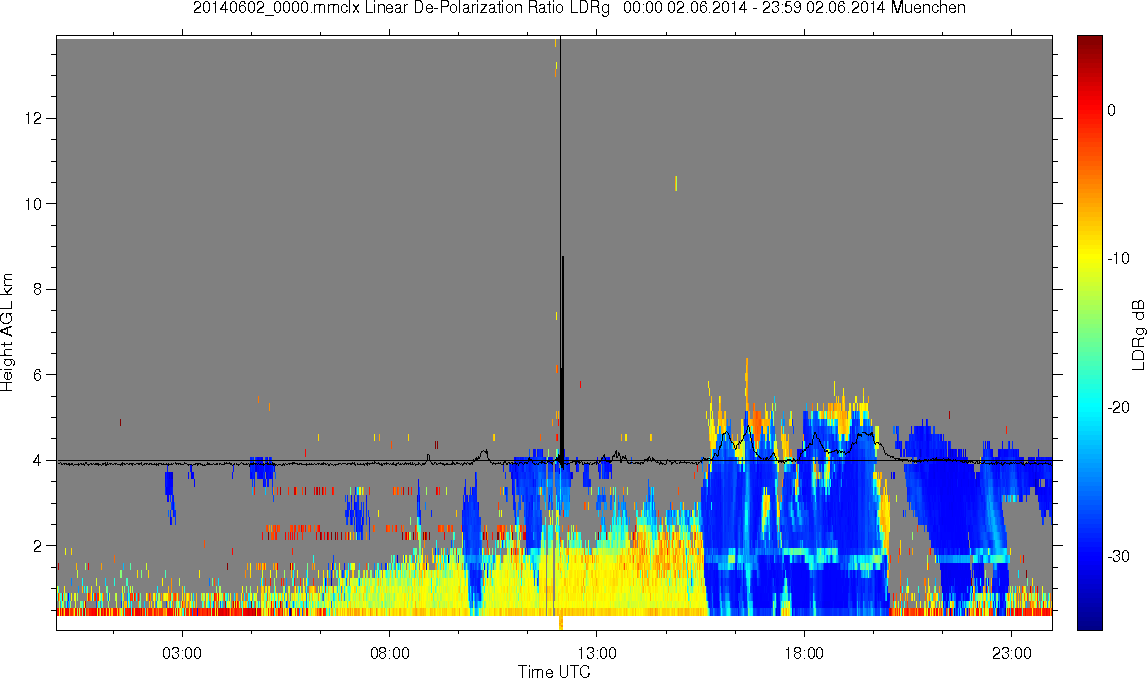Click the 12 km height tick label

pos(32,118)
